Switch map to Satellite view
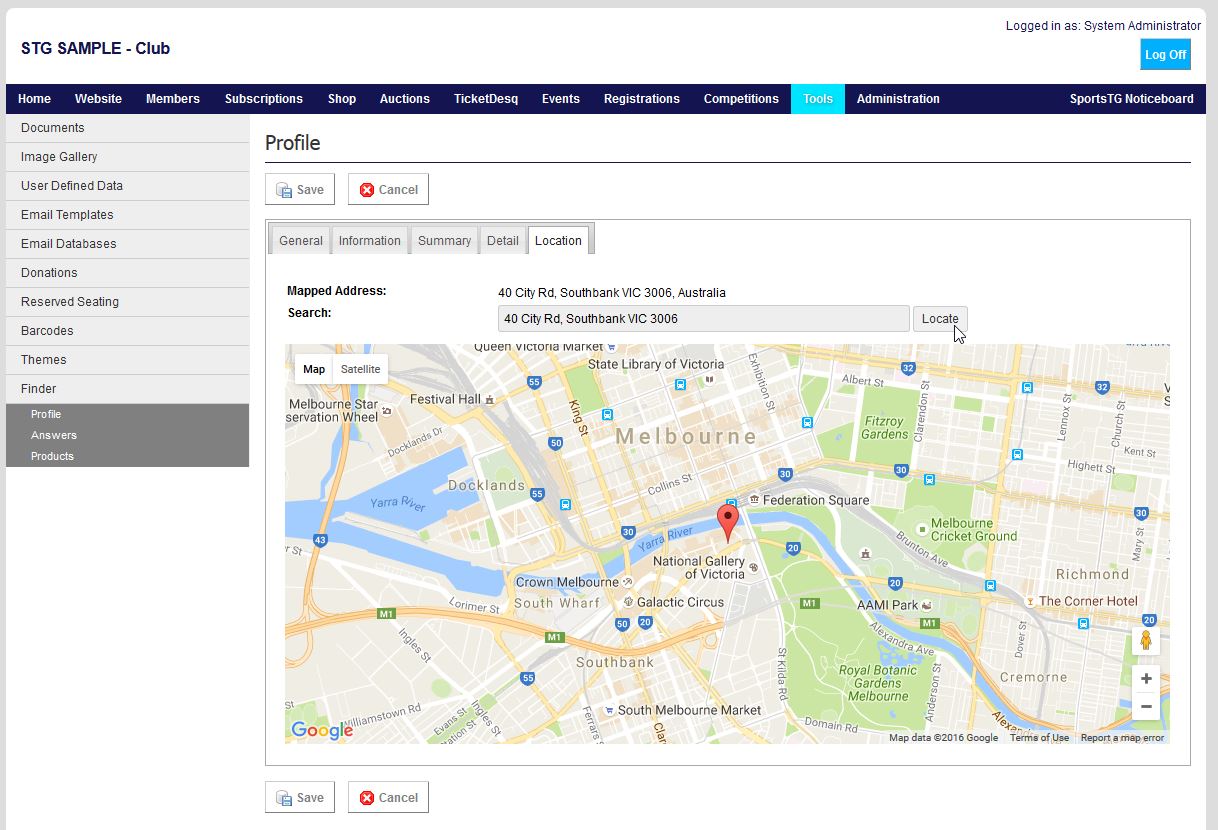 coord(360,369)
